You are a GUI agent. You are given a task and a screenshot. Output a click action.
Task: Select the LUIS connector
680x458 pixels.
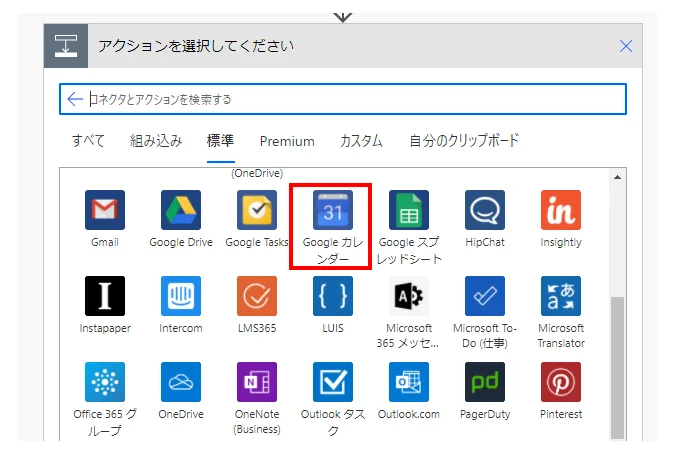point(333,296)
